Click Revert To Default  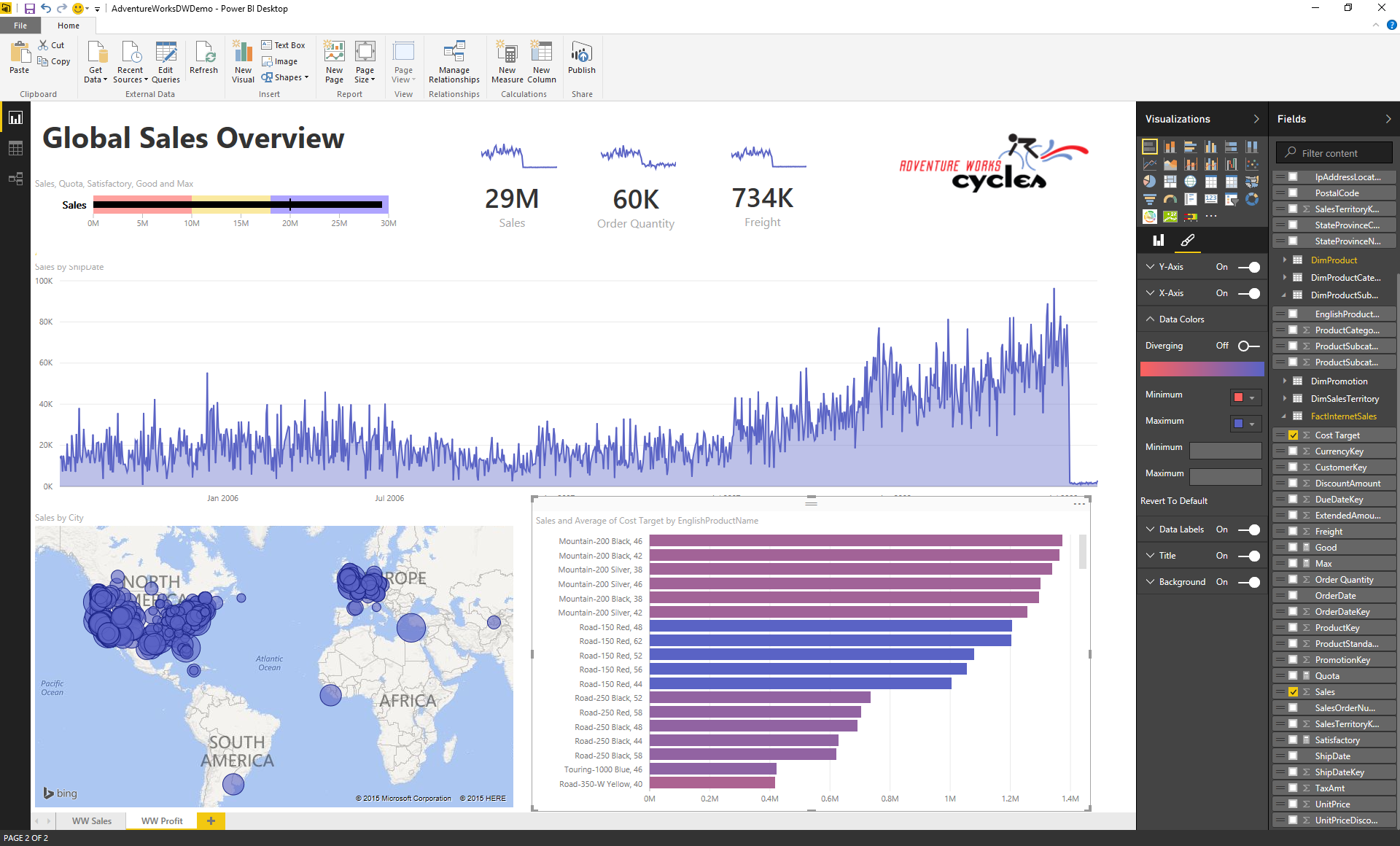[x=1174, y=501]
